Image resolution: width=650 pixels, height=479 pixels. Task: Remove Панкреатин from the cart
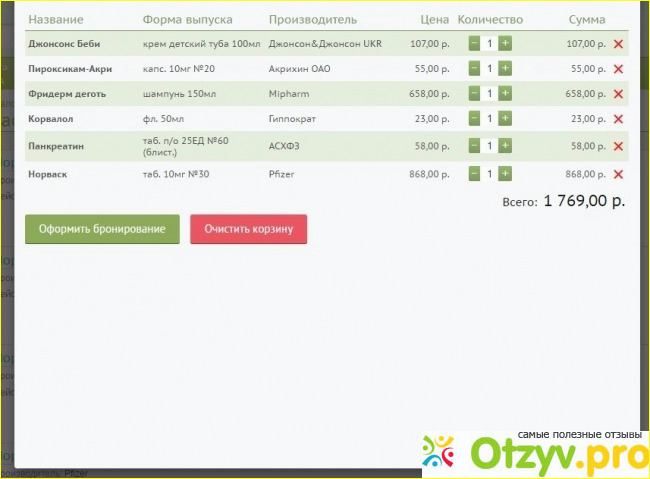pos(618,146)
